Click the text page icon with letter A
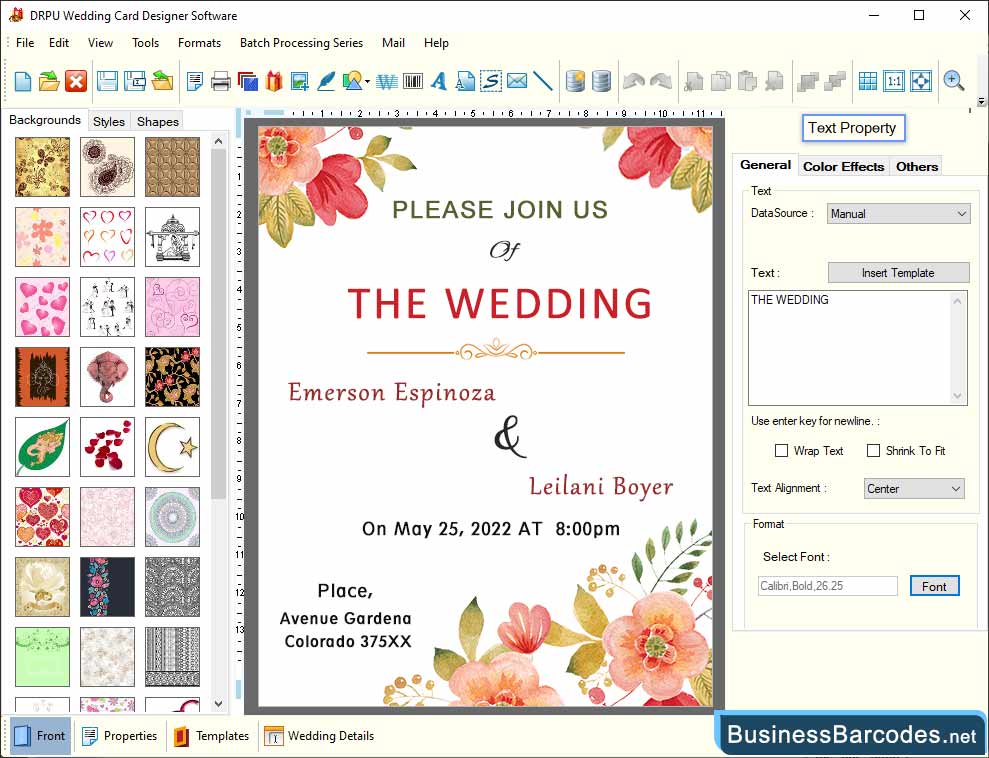The image size is (989, 758). (x=465, y=81)
